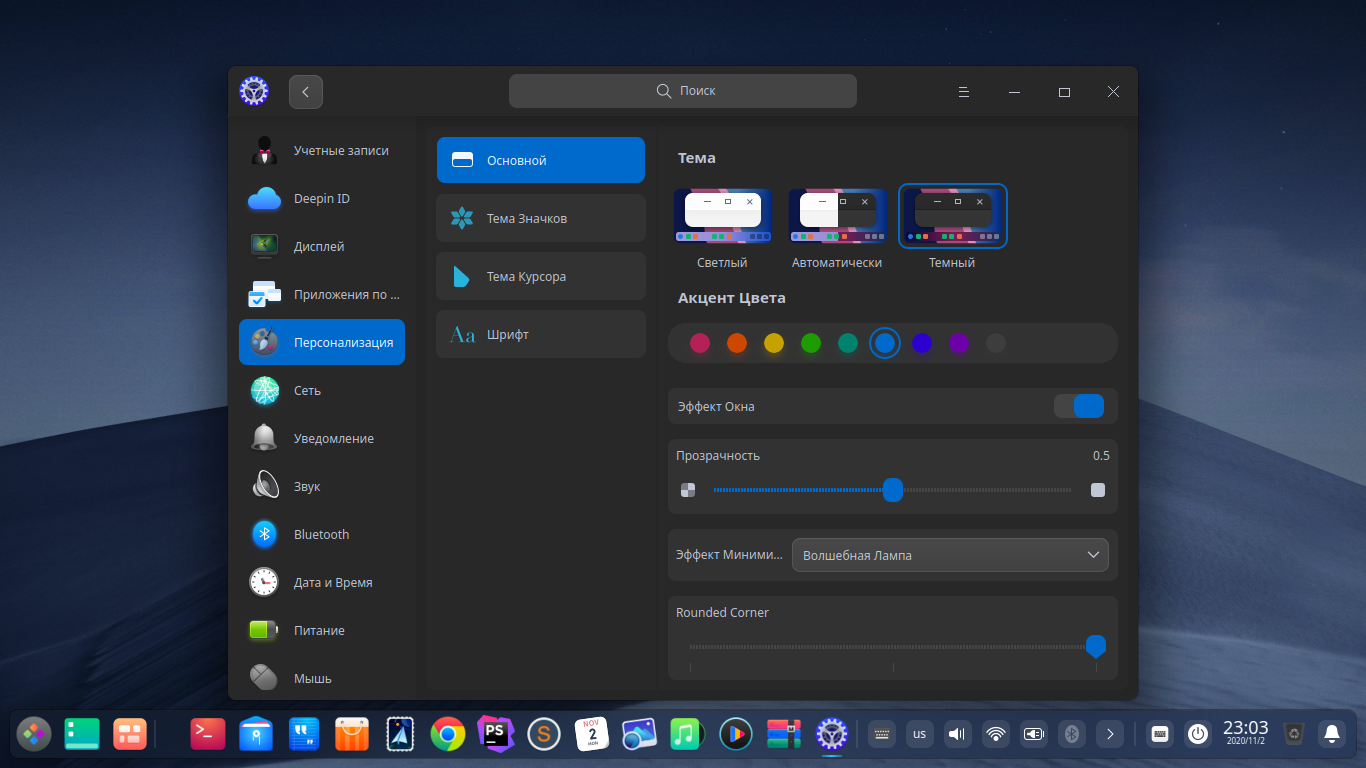Screen dimensions: 1366x768
Task: Open Сеть network settings
Action: point(322,391)
